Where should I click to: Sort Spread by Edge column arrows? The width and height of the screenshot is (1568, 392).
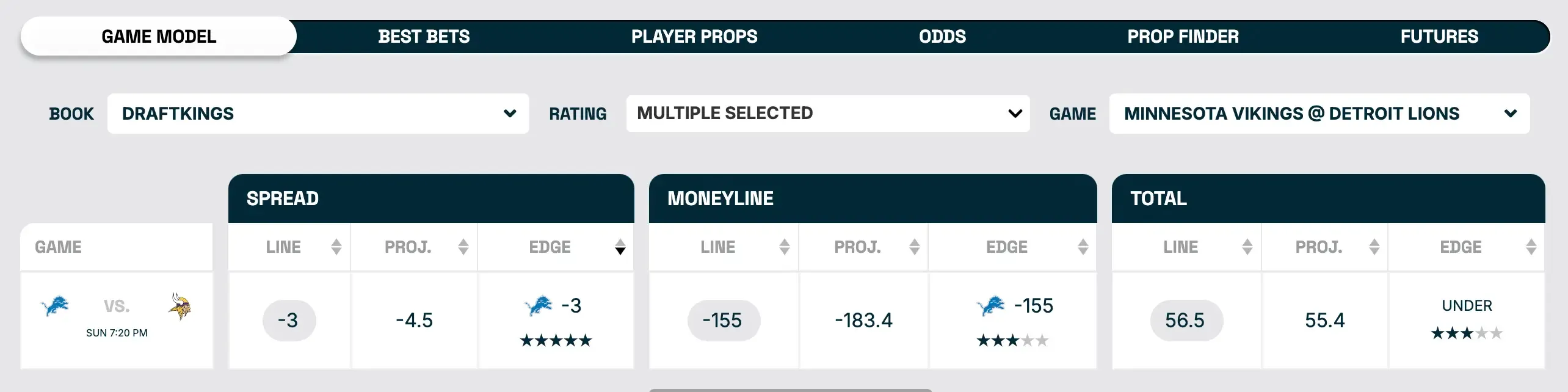point(620,247)
